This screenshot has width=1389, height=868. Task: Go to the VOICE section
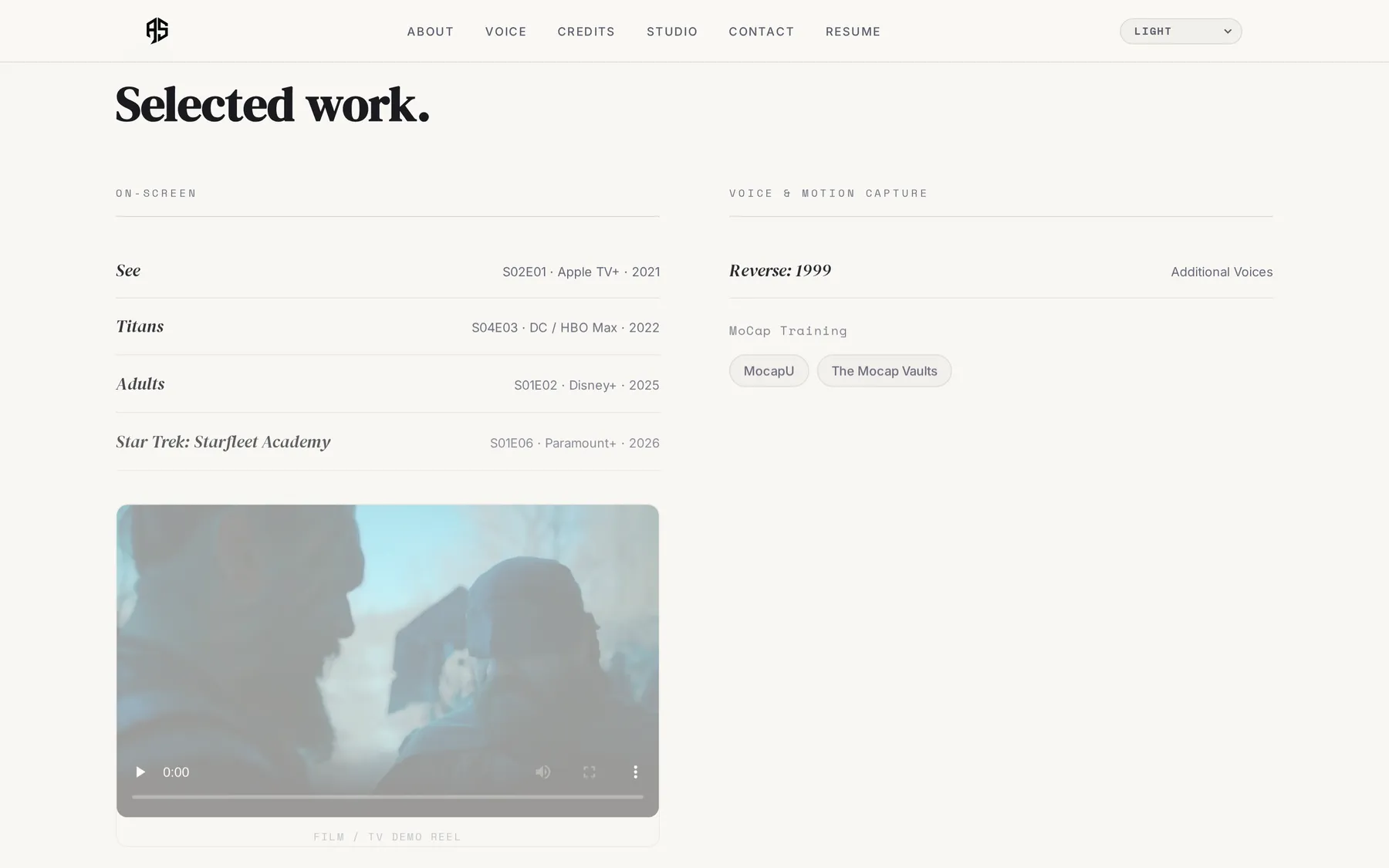click(506, 32)
